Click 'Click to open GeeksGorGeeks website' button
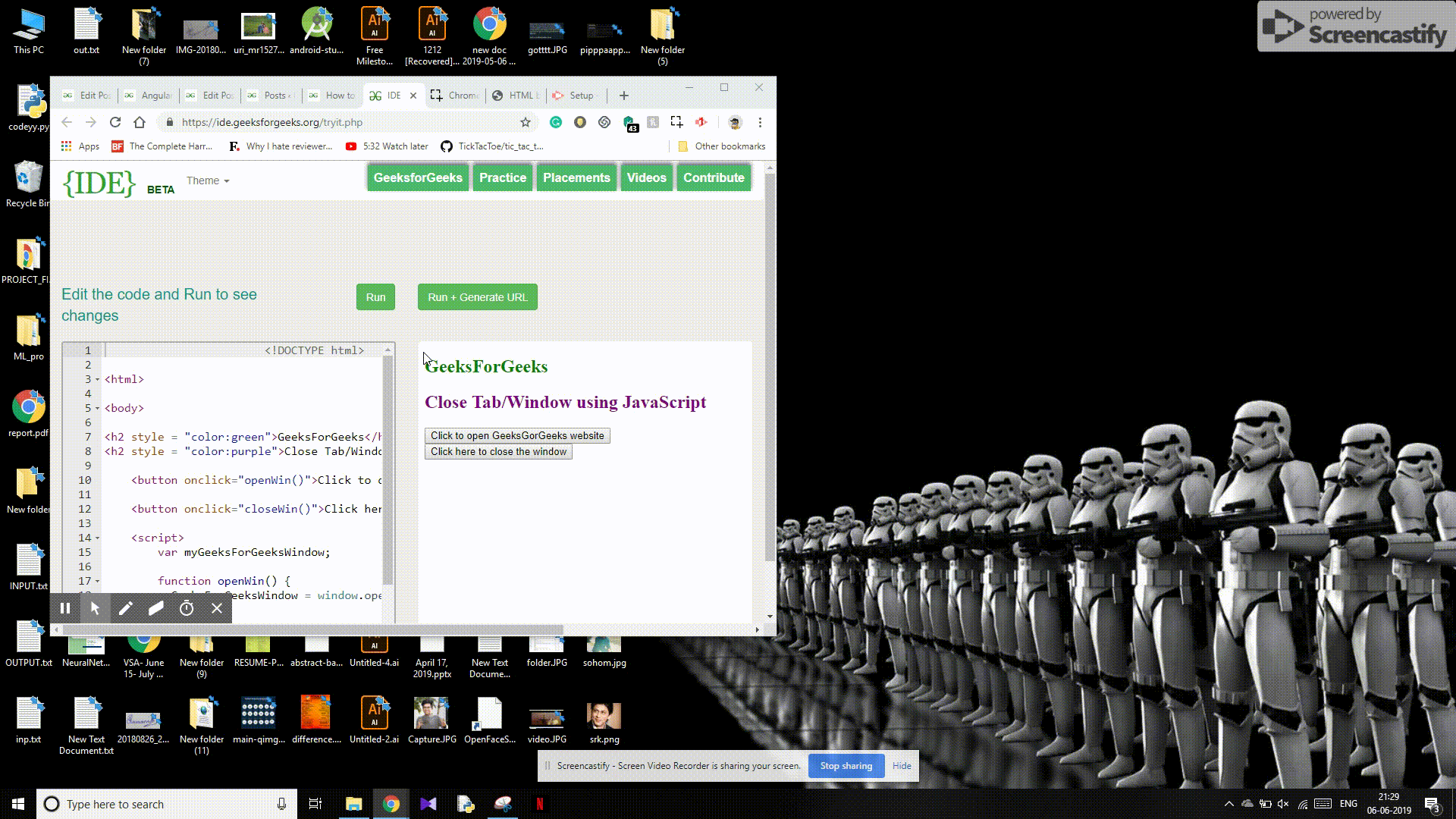The width and height of the screenshot is (1456, 819). 517,435
